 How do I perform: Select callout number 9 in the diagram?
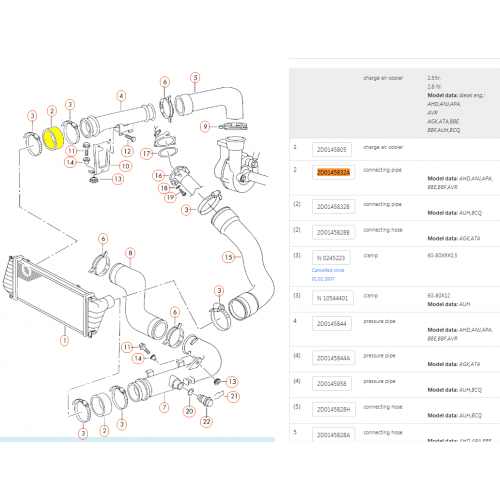(x=205, y=126)
